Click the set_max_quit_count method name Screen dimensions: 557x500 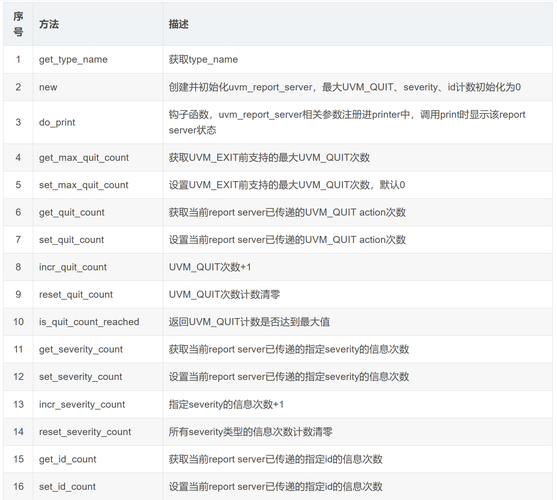click(83, 185)
